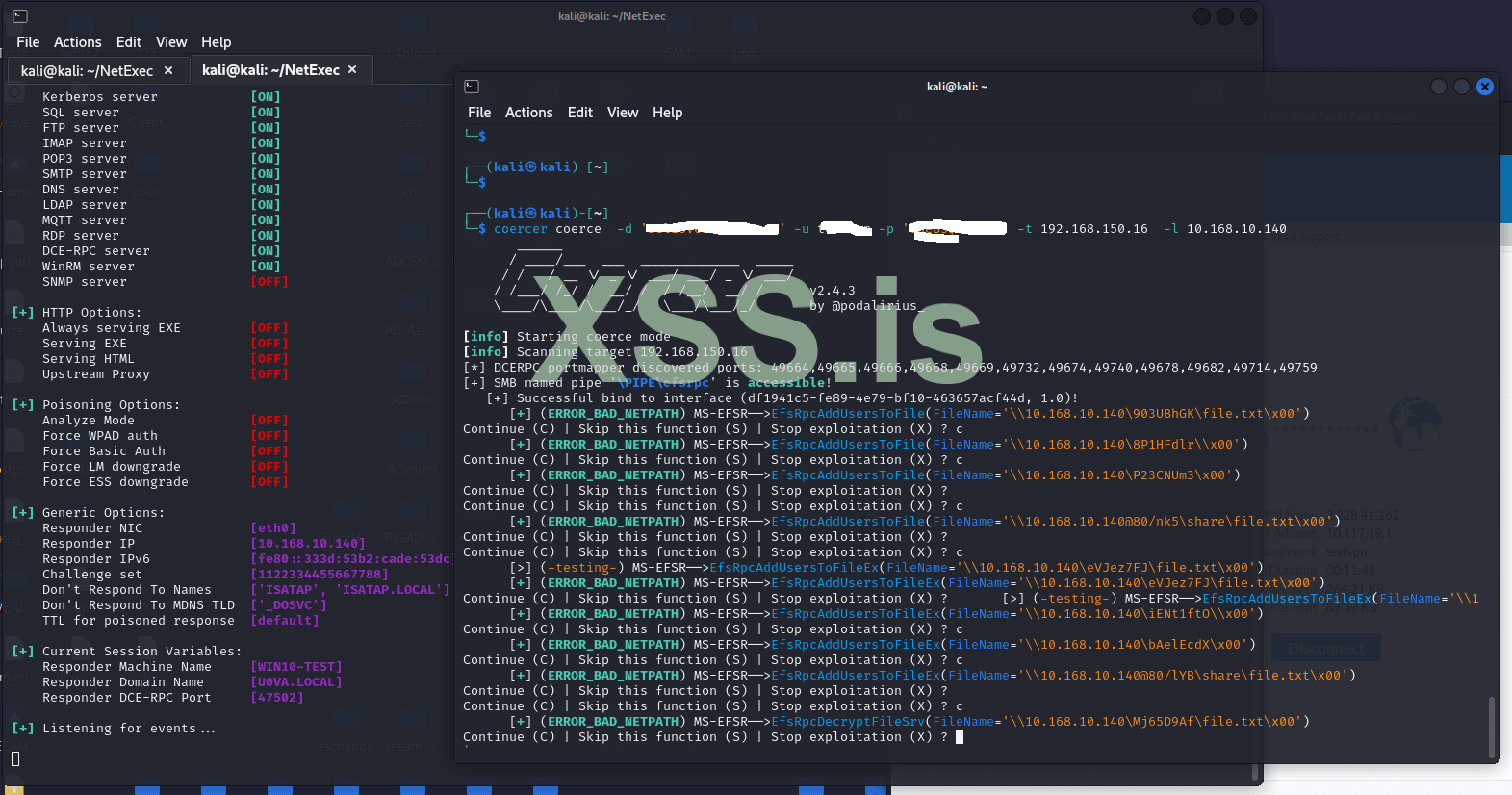1512x795 pixels.
Task: Click the terminal icon in the NetExec window title bar
Action: 19,16
